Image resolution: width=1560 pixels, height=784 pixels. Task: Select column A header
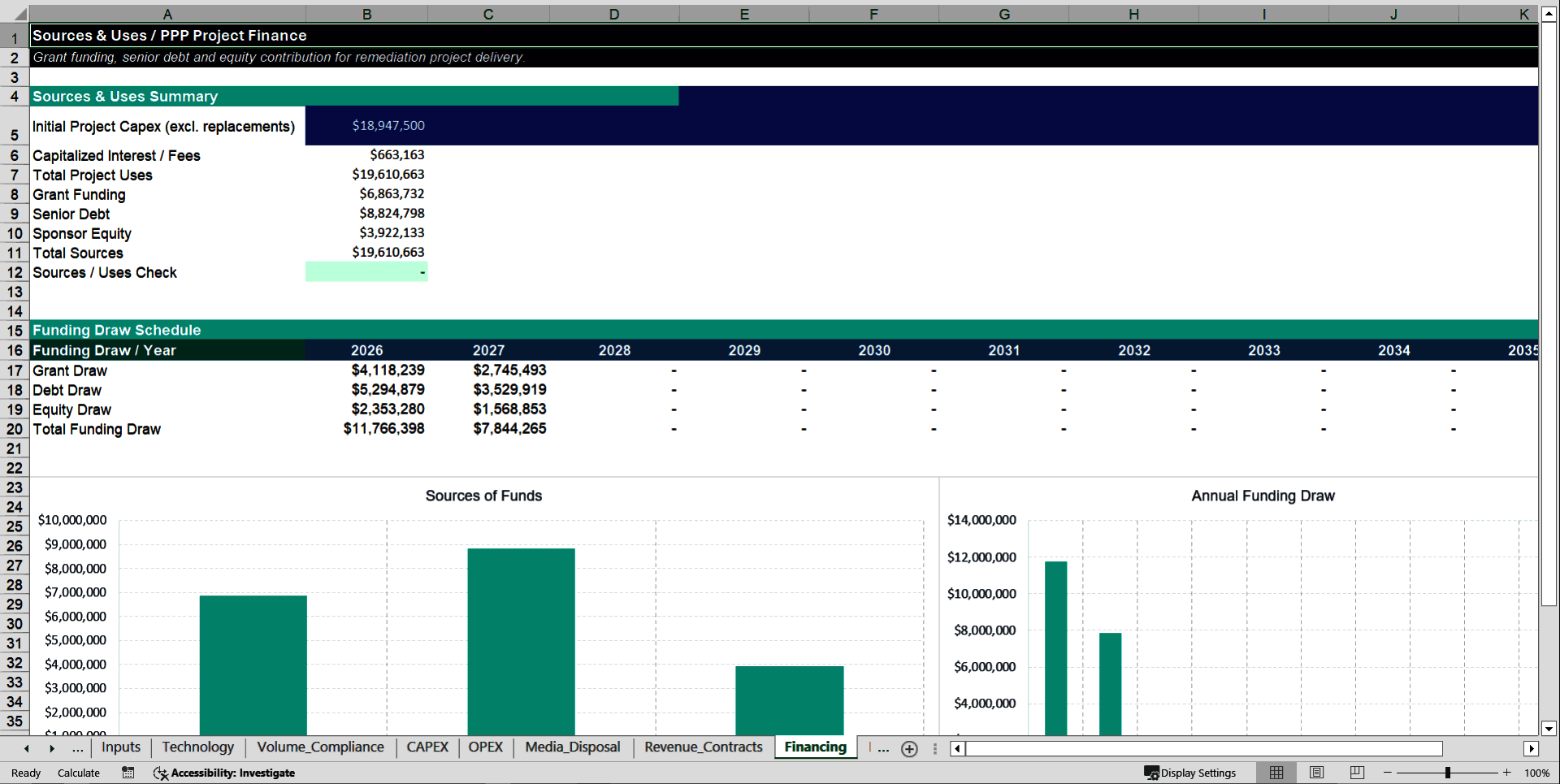point(167,14)
